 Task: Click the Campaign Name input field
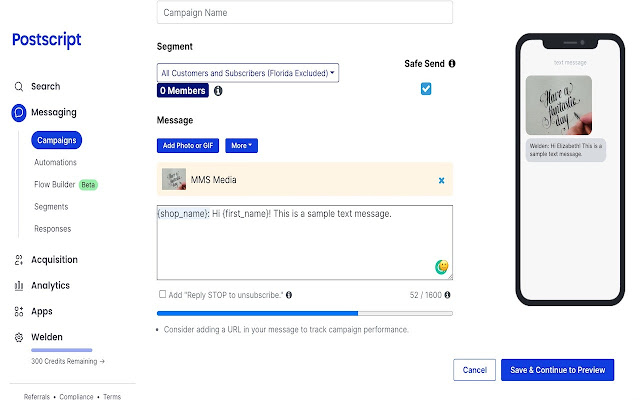tap(305, 13)
